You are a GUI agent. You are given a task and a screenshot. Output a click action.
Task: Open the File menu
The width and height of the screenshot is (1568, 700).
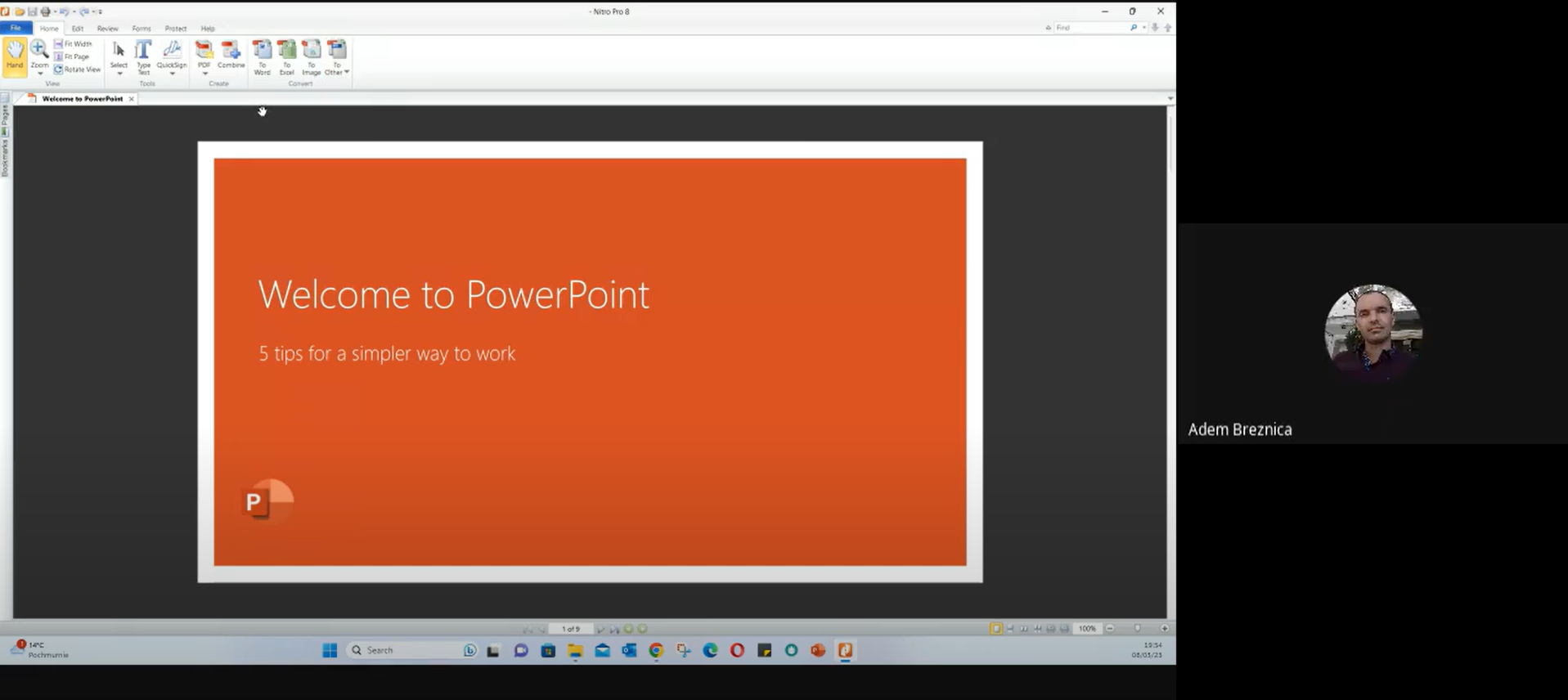click(16, 28)
